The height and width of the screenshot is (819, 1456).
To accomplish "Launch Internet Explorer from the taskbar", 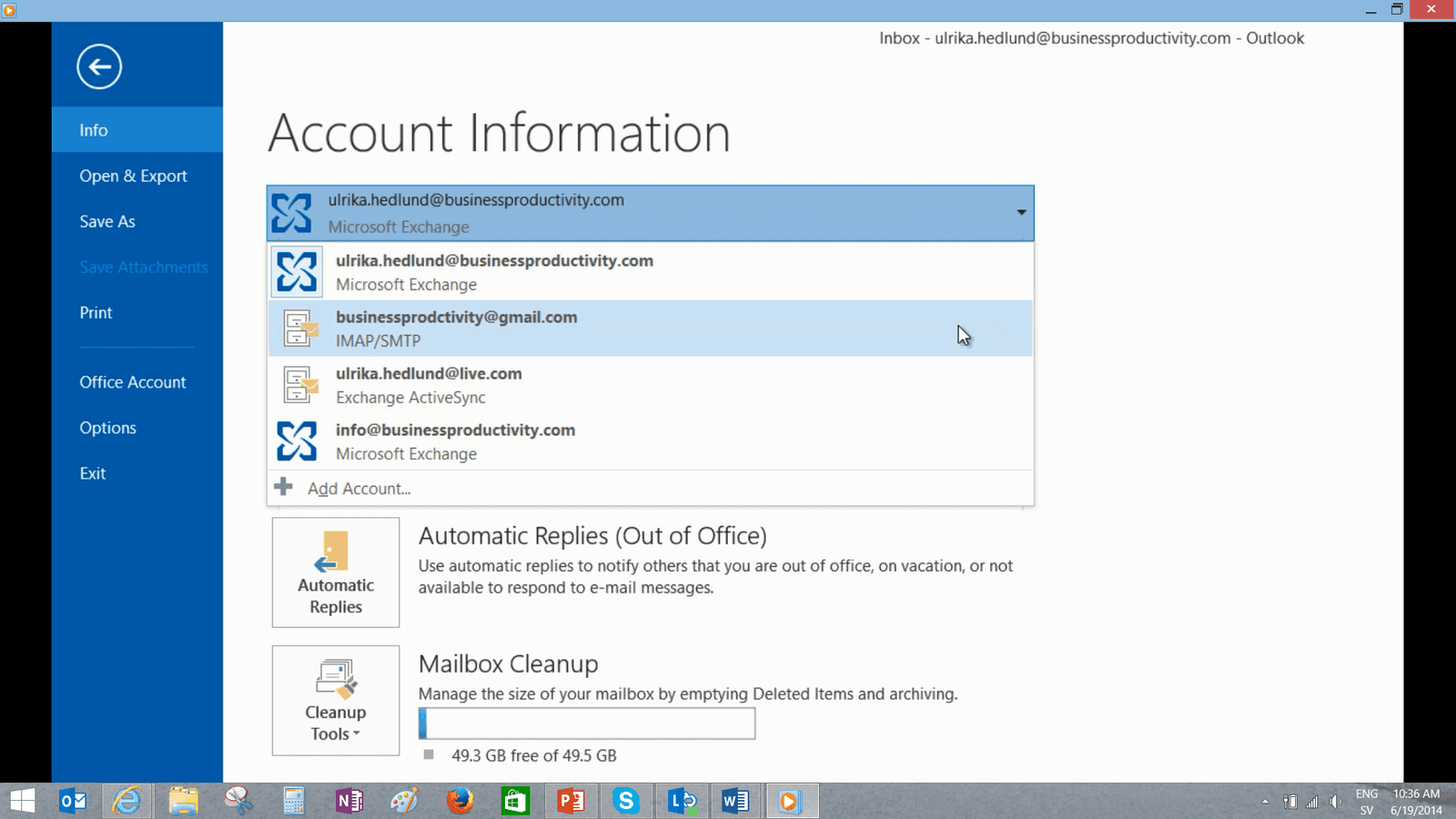I will (127, 801).
